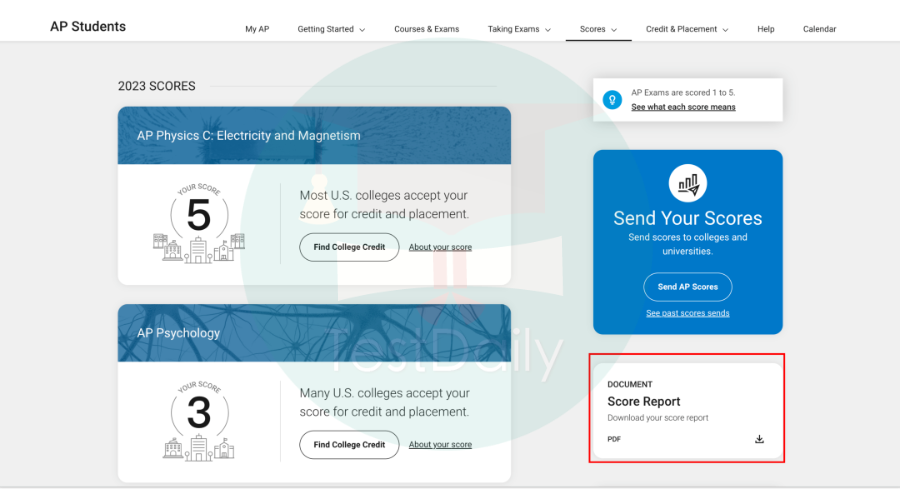This screenshot has width=900, height=489.
Task: Click 'AP Exams are scored 1 to 5' text
Action: tap(683, 92)
